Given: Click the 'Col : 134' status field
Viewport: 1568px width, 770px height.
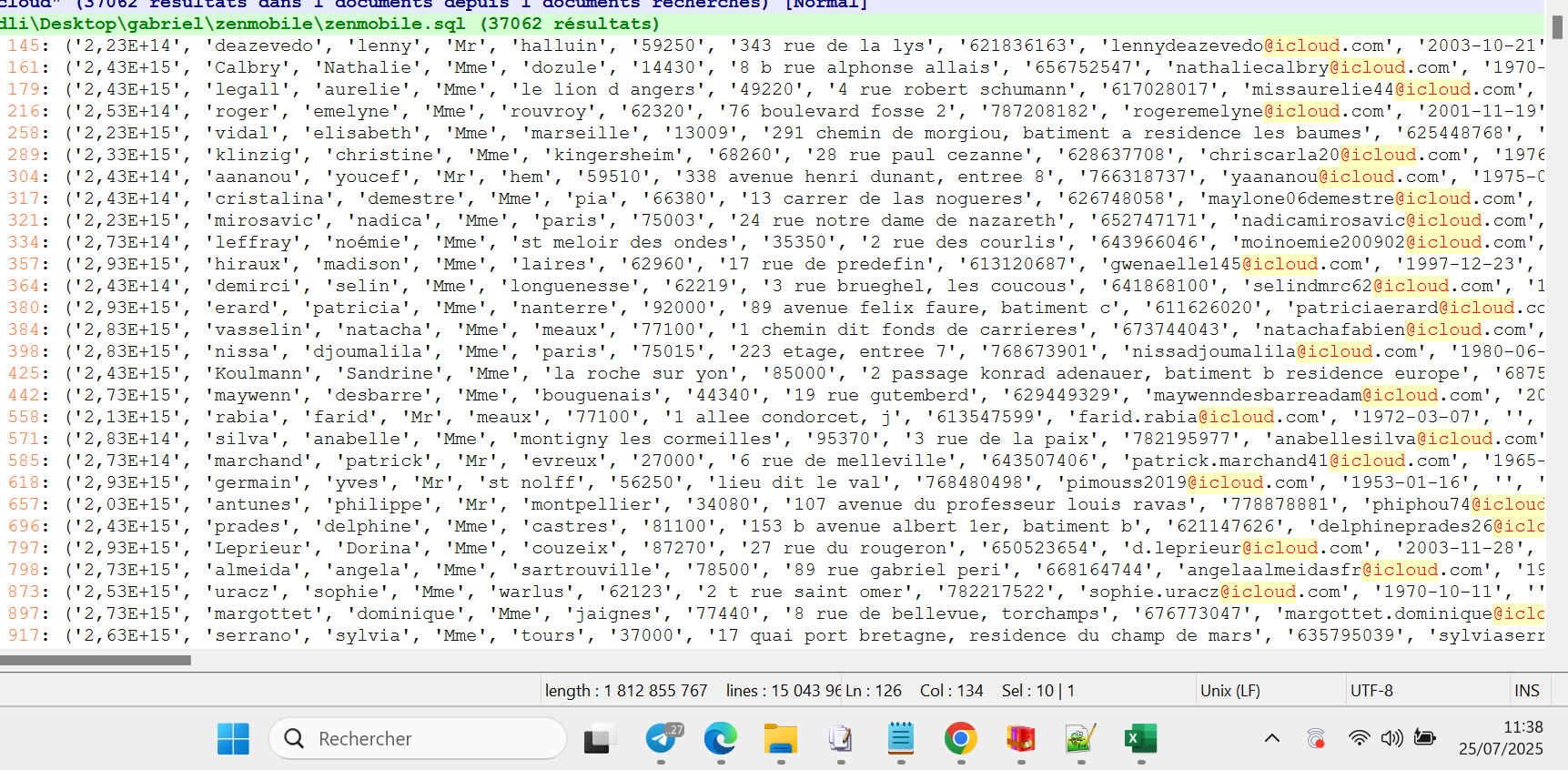Looking at the screenshot, I should 951,691.
